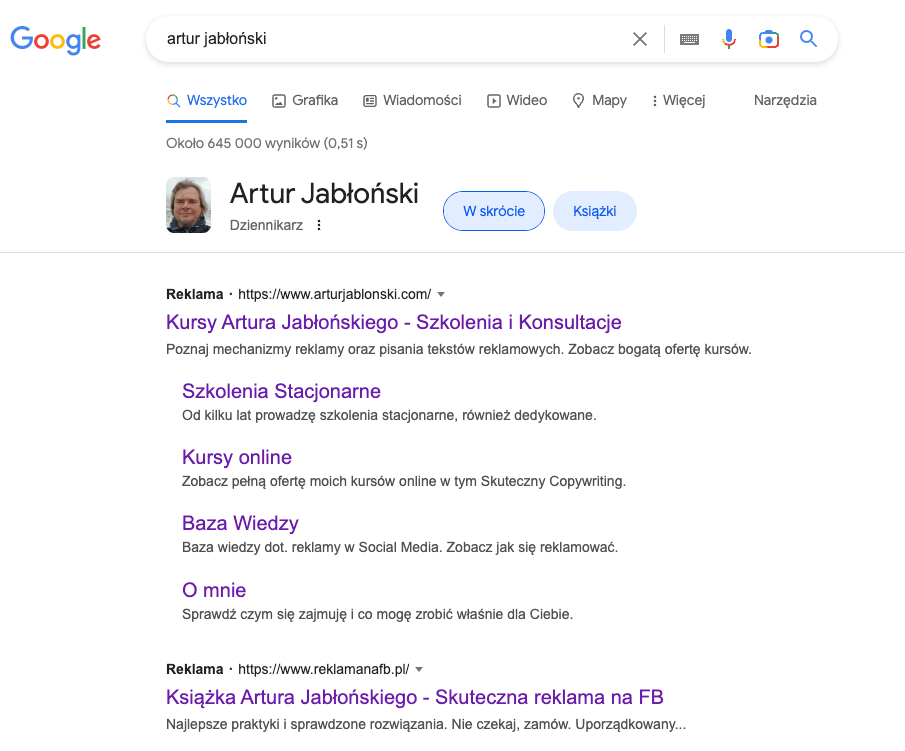Expand the dropdown arrow beside reklamanafb.pl ad
The width and height of the screenshot is (905, 751).
coord(418,669)
